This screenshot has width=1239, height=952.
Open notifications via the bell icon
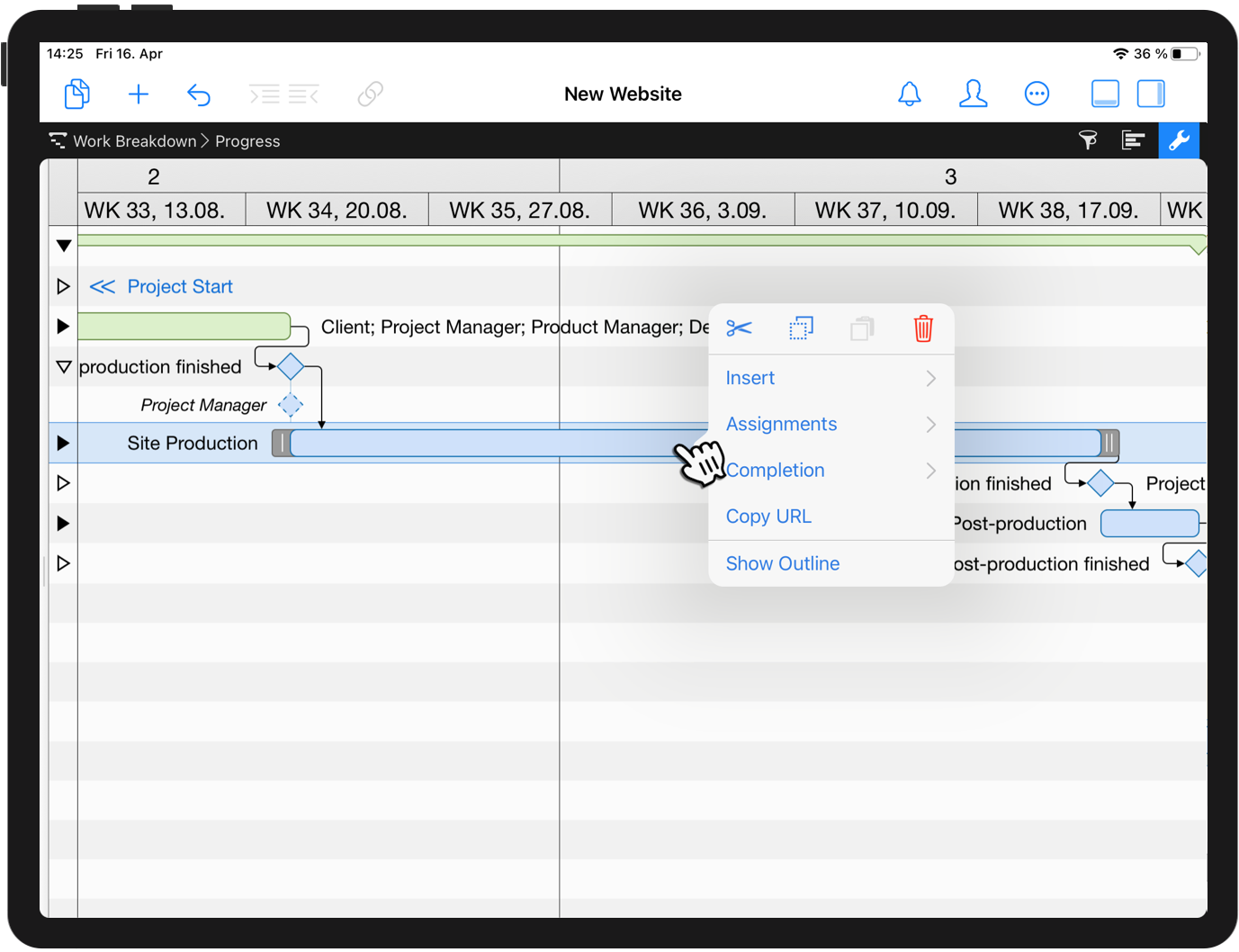click(909, 94)
